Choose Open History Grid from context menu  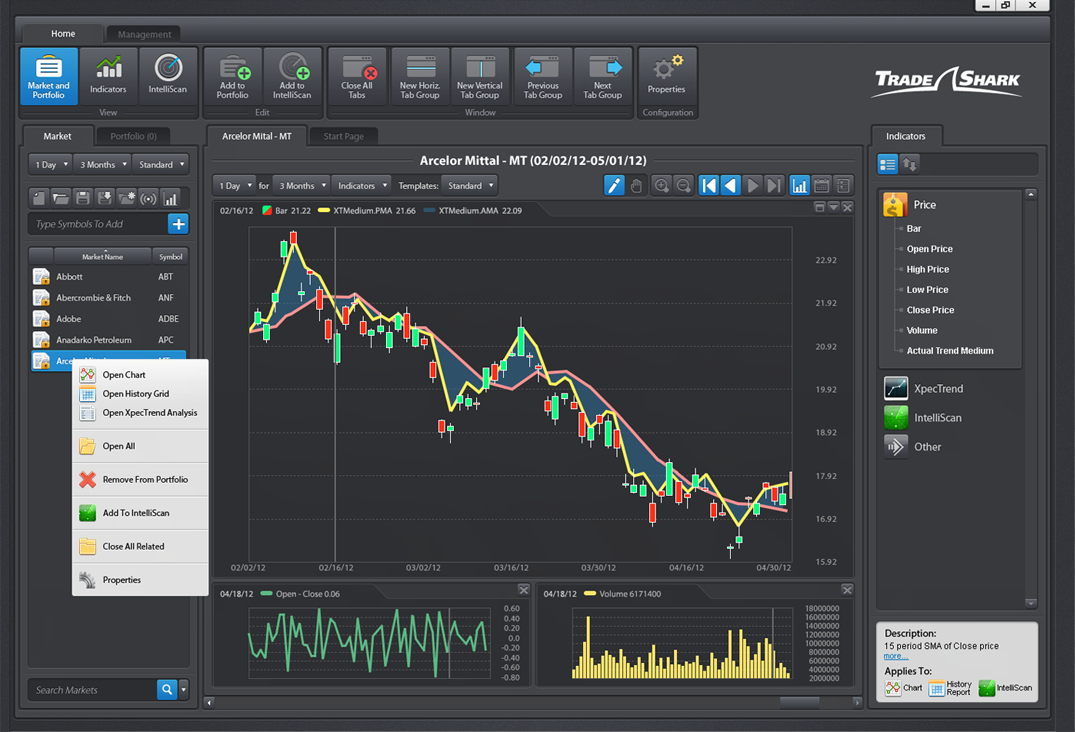pyautogui.click(x=140, y=394)
